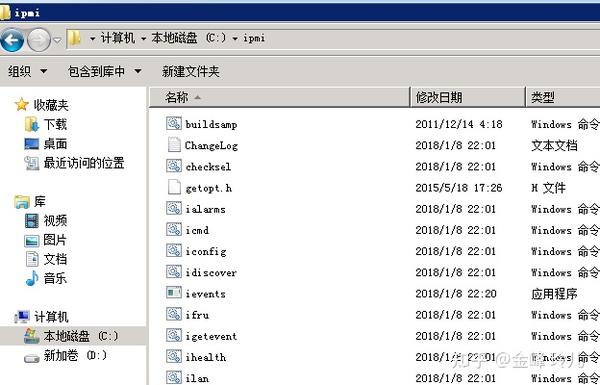Sort by the 修改日期 column header

pos(468,97)
